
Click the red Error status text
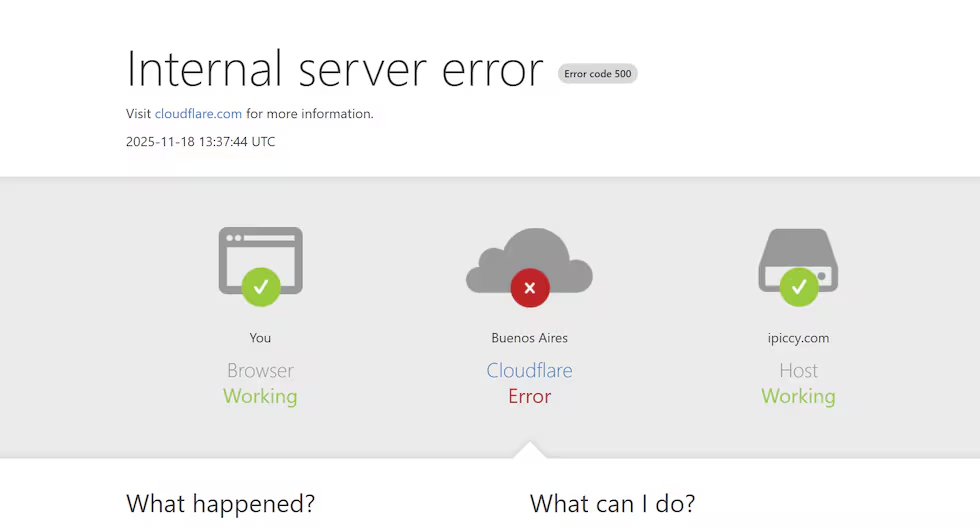tap(529, 396)
